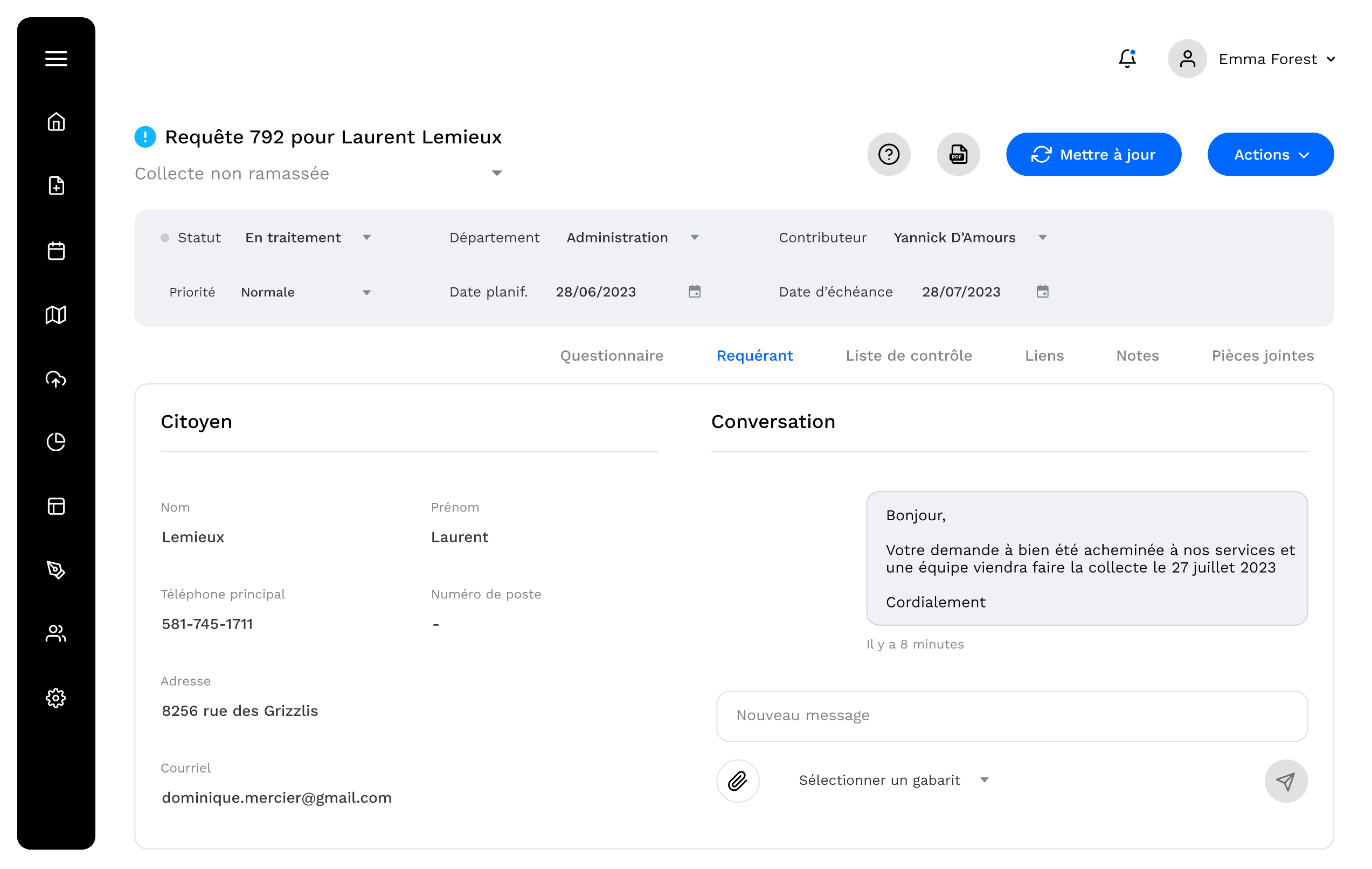Image resolution: width=1372 pixels, height=869 pixels.
Task: Select the pen tool sidebar icon
Action: click(56, 570)
